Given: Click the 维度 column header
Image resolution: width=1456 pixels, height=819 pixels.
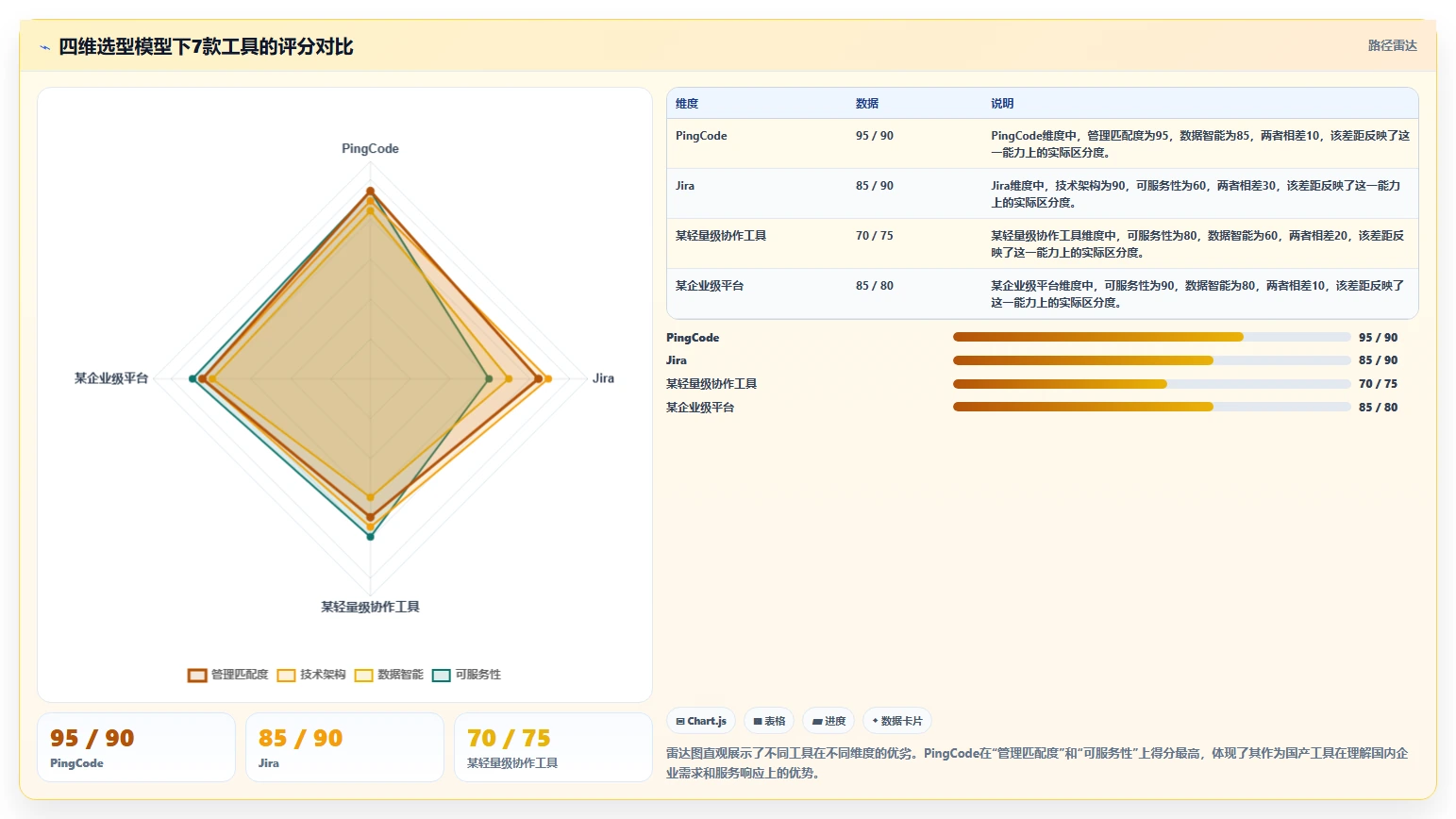Looking at the screenshot, I should (687, 104).
